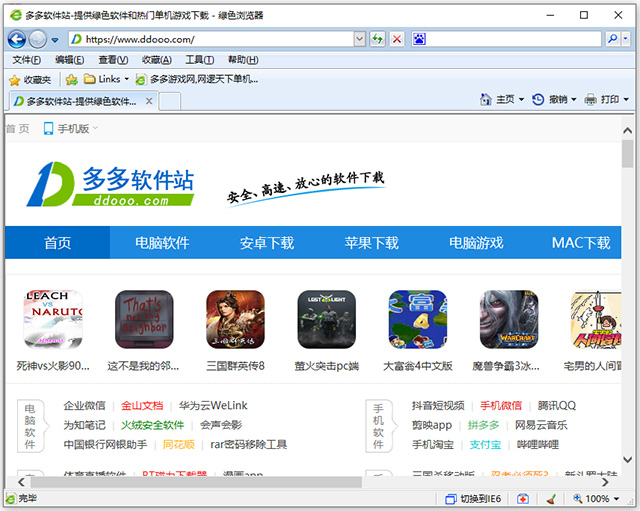
Task: Click the red 手机微信 link
Action: tap(501, 405)
